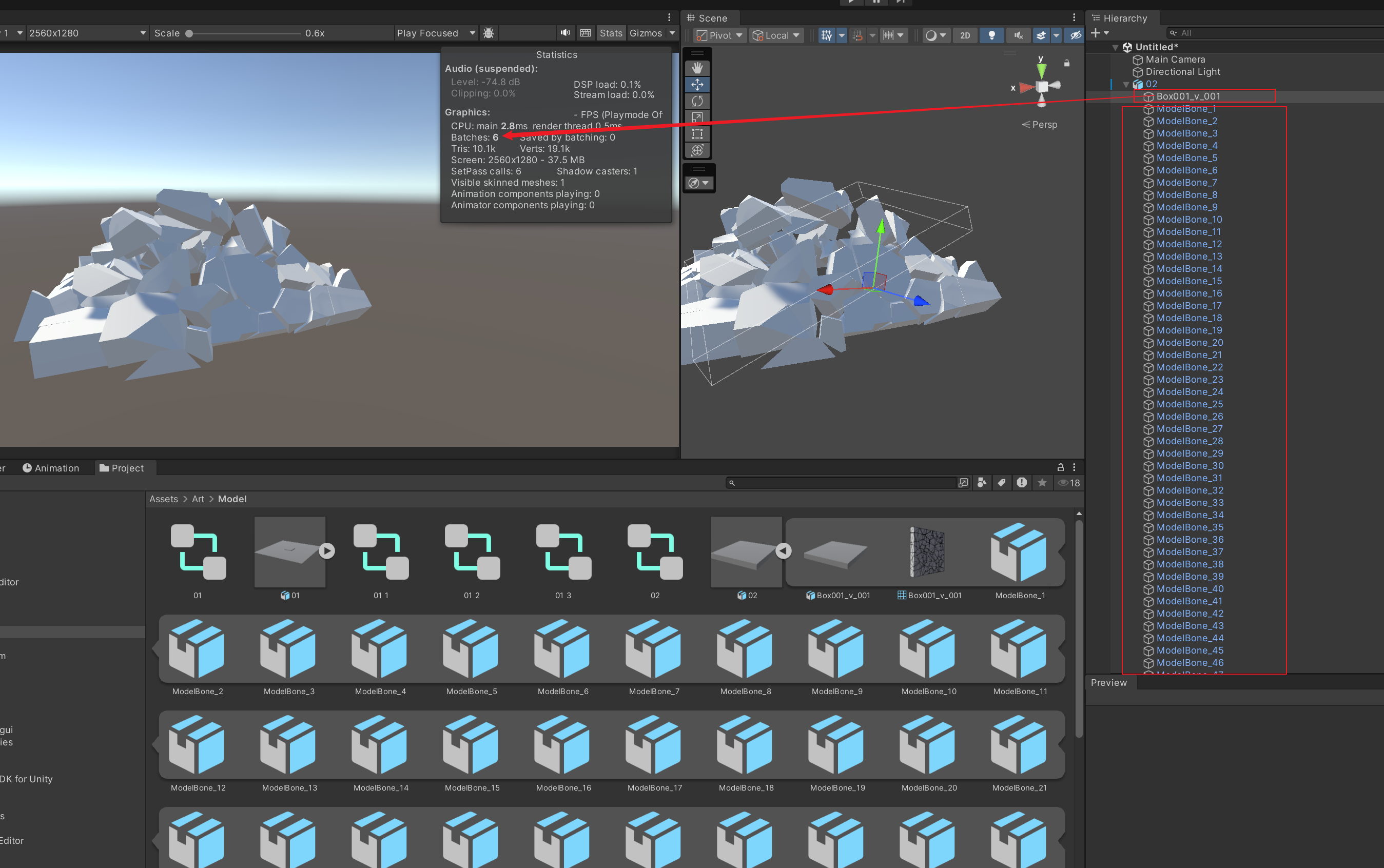The height and width of the screenshot is (868, 1384).
Task: Open Project search in Unity Search window
Action: coord(963,483)
